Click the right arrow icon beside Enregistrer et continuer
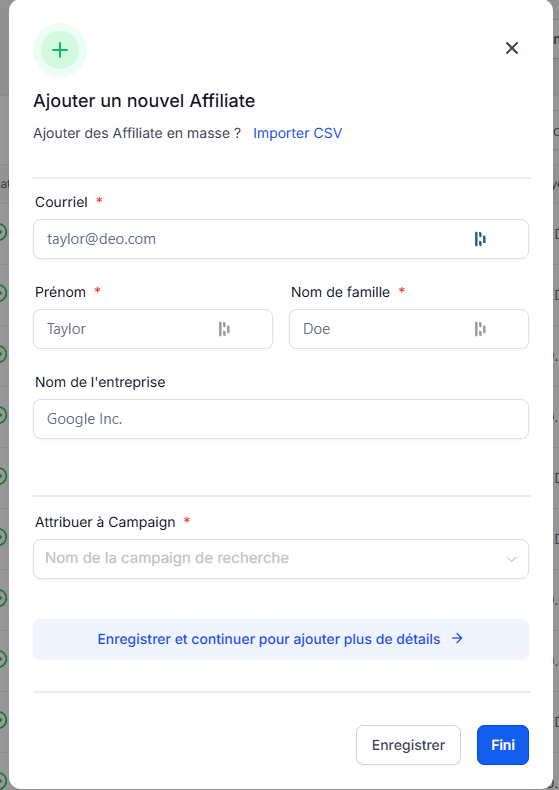559x790 pixels. click(x=457, y=638)
